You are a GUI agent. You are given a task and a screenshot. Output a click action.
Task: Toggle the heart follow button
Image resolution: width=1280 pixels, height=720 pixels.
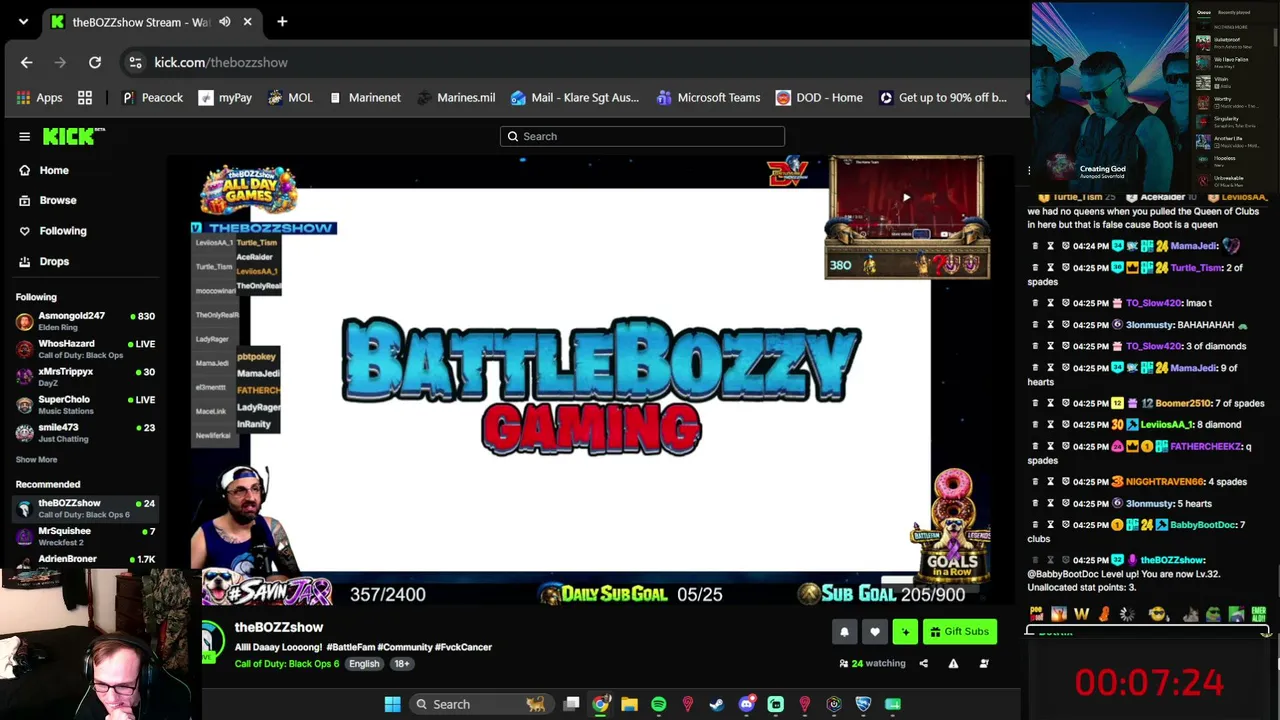[x=875, y=631]
